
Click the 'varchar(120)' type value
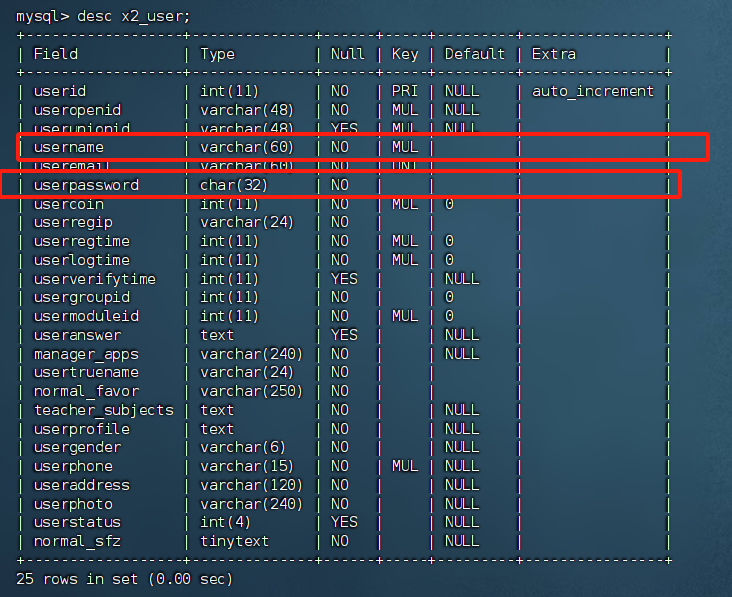pyautogui.click(x=251, y=485)
